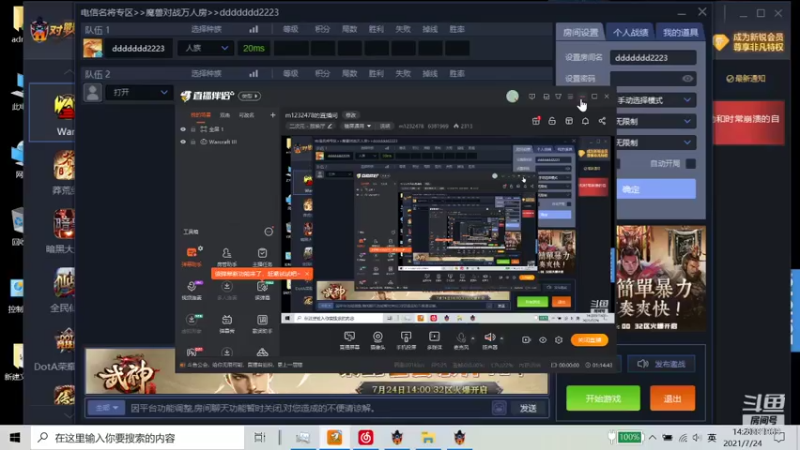
Task: Click the 手机投屏 phone casting icon
Action: pos(406,337)
